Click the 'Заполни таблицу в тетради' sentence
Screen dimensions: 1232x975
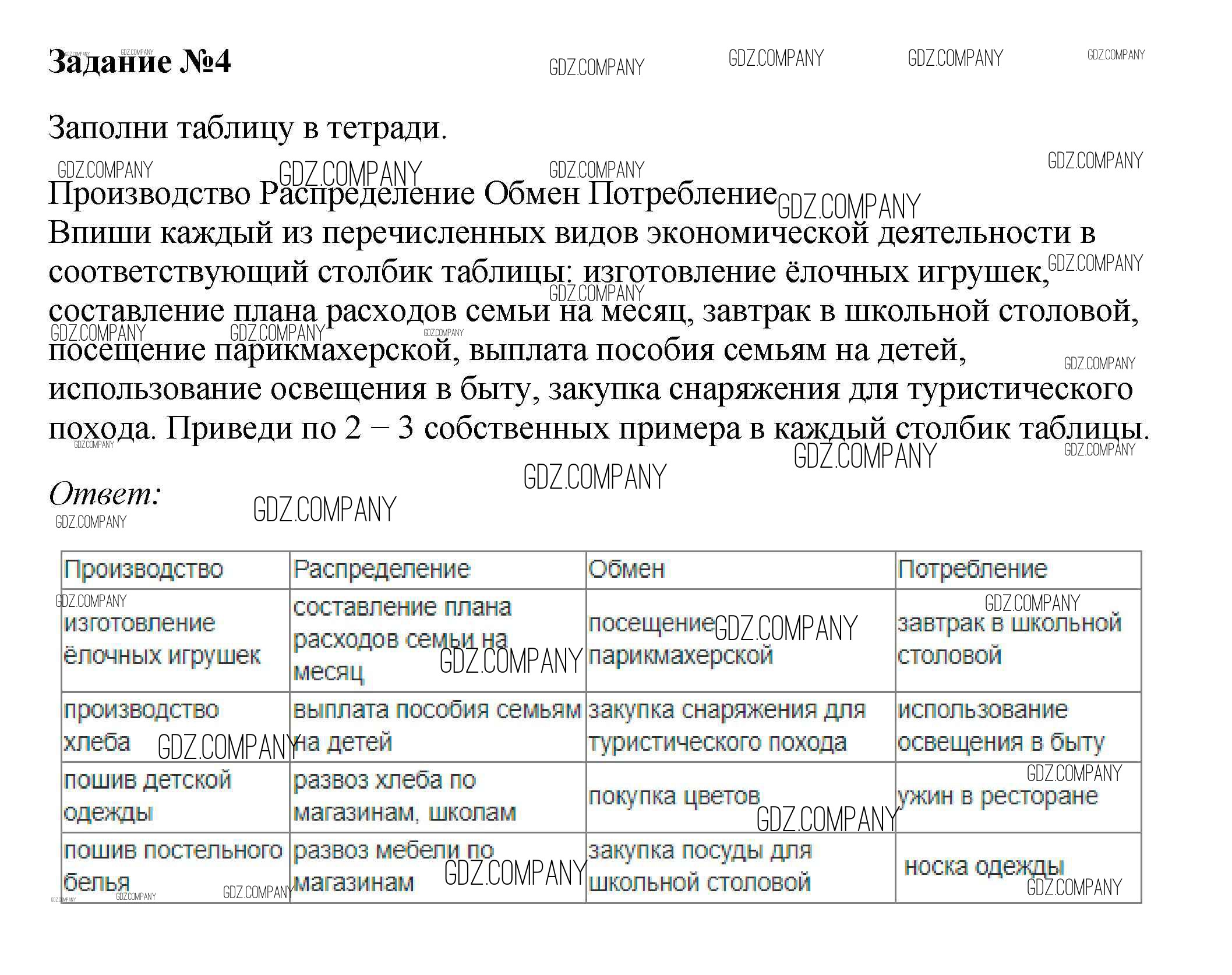248,128
